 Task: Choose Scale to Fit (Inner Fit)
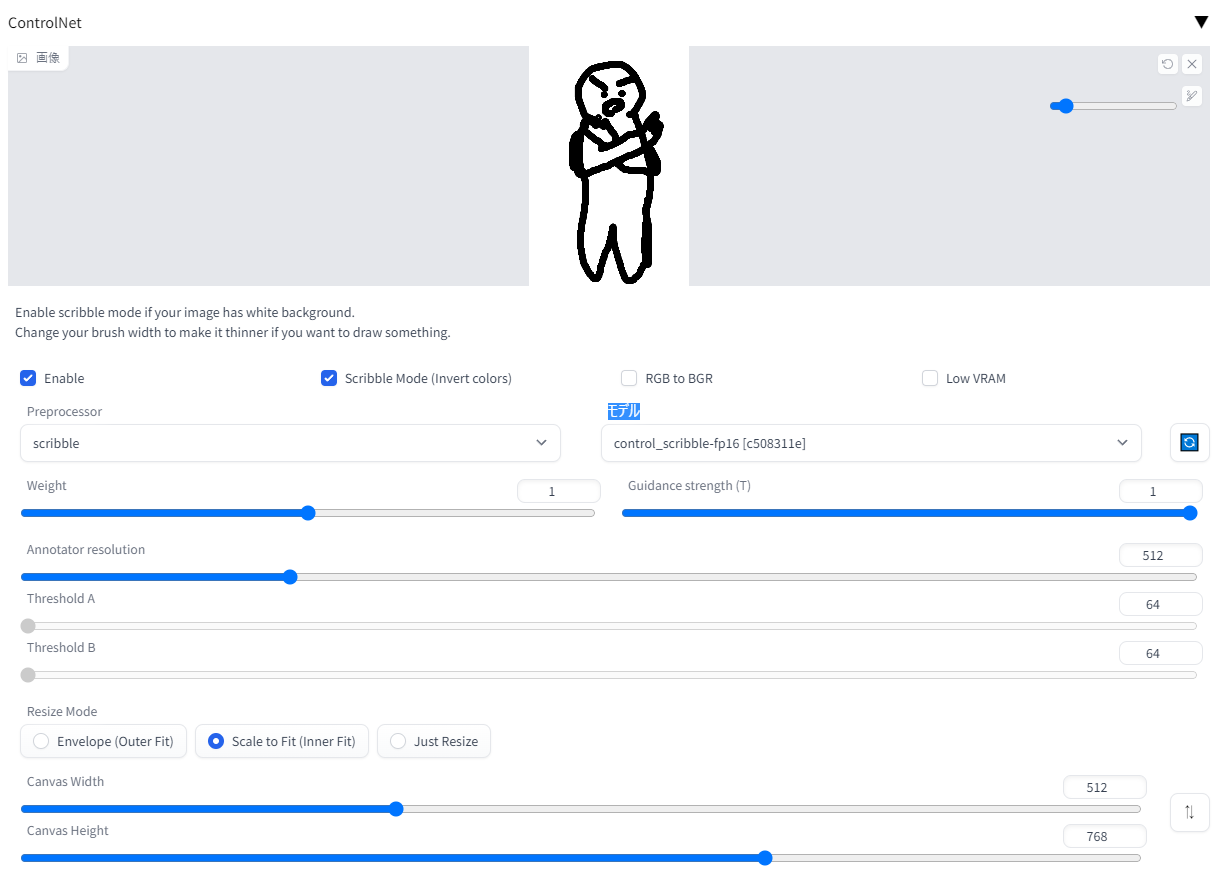(282, 741)
